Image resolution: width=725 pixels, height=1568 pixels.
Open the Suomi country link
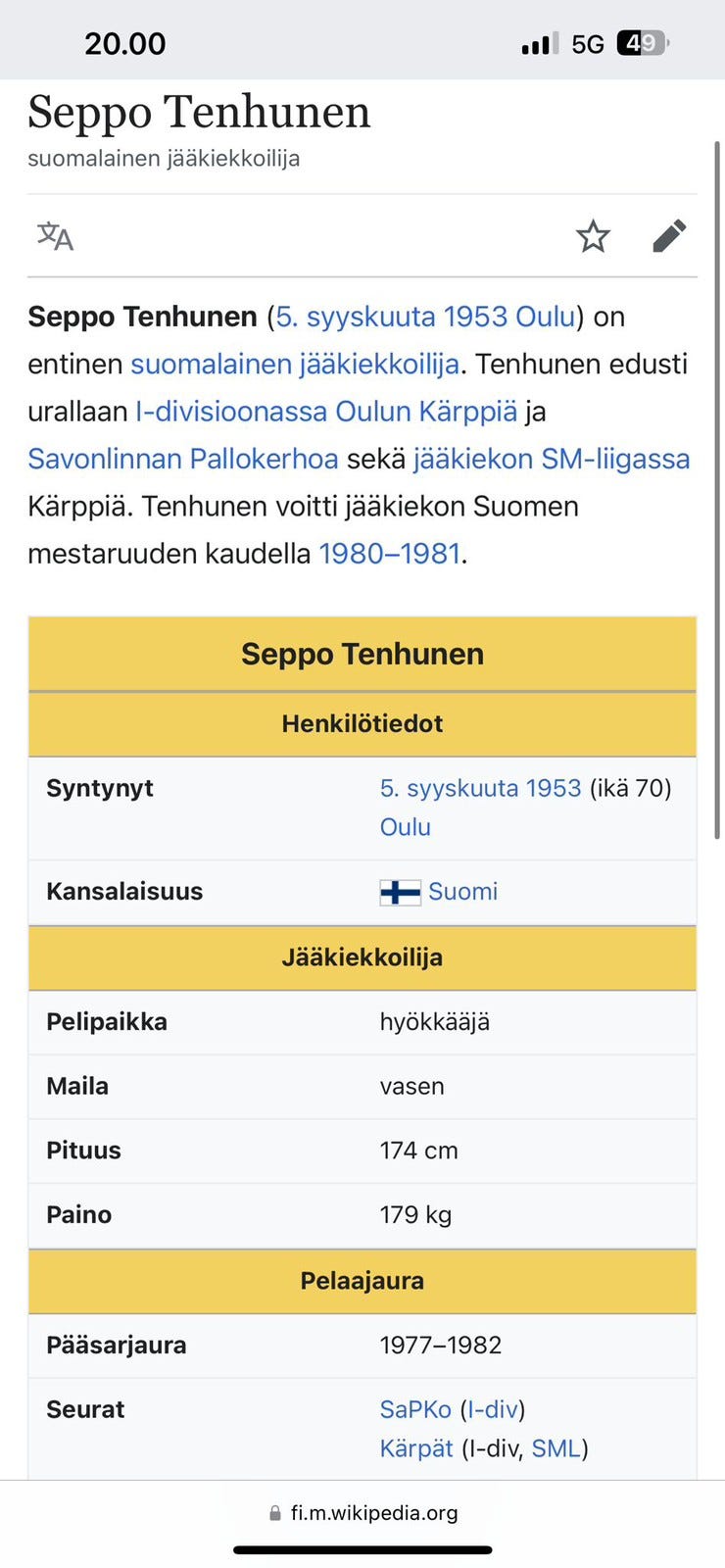tap(462, 892)
